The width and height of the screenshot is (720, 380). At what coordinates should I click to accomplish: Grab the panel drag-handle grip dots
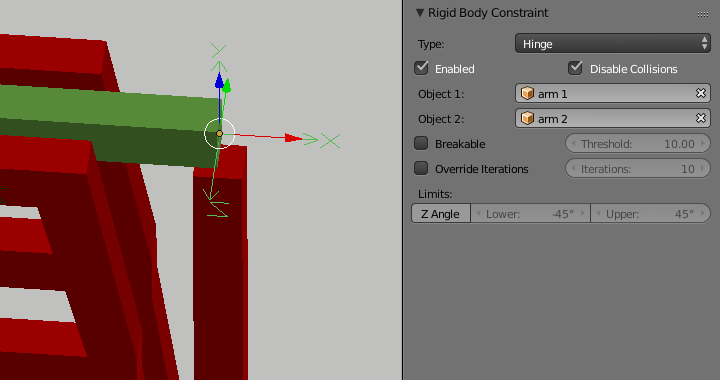(x=703, y=14)
